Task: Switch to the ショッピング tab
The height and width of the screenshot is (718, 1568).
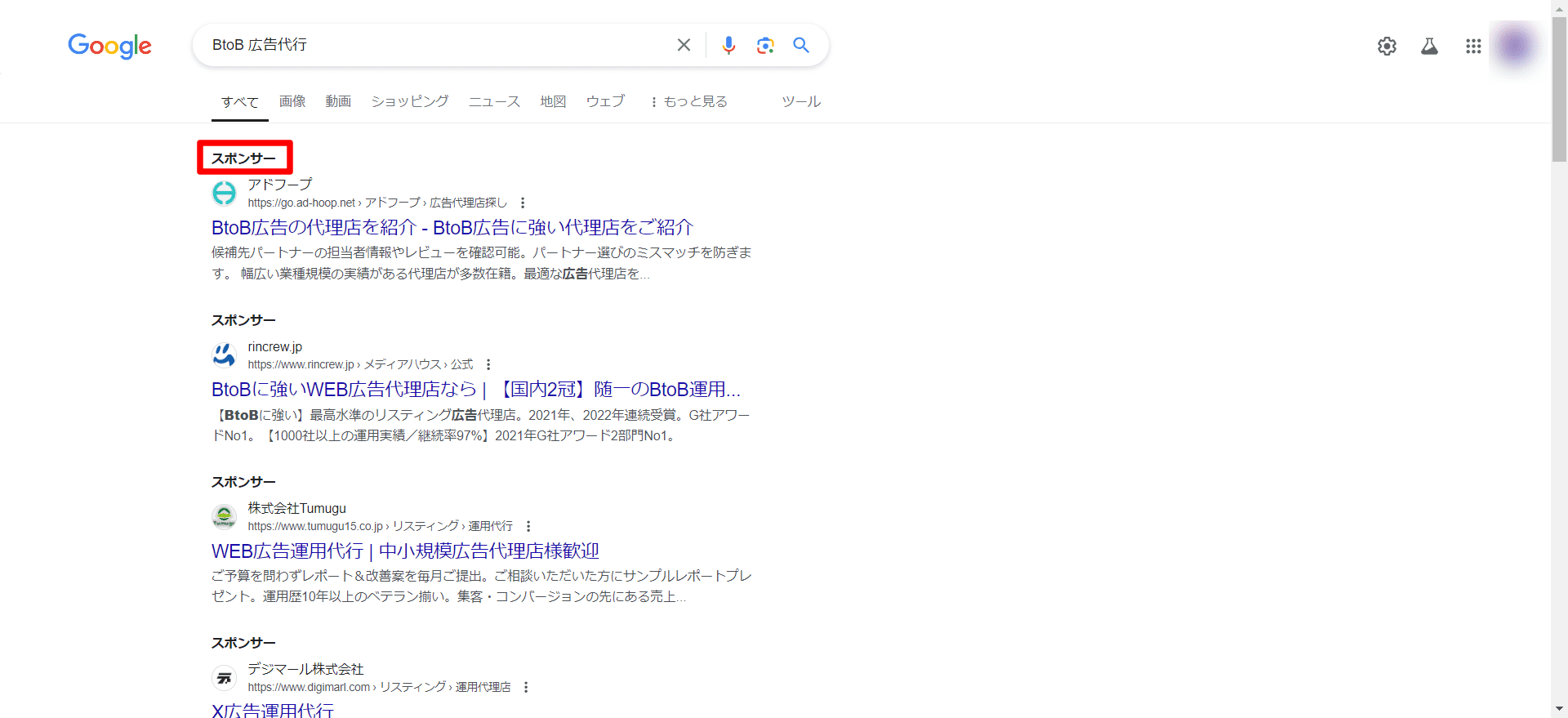Action: click(410, 101)
